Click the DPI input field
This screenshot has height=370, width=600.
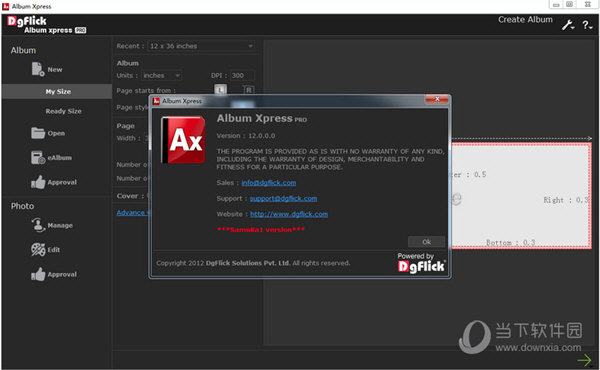pos(242,75)
